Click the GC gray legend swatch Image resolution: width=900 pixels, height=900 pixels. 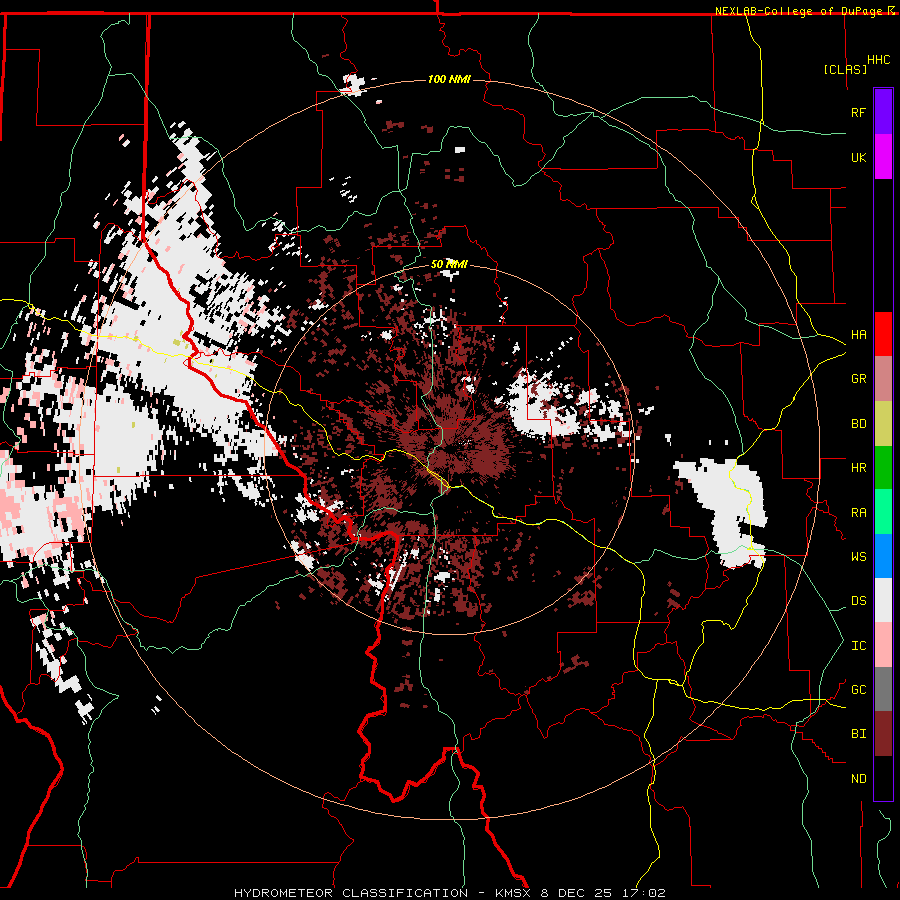tap(883, 689)
